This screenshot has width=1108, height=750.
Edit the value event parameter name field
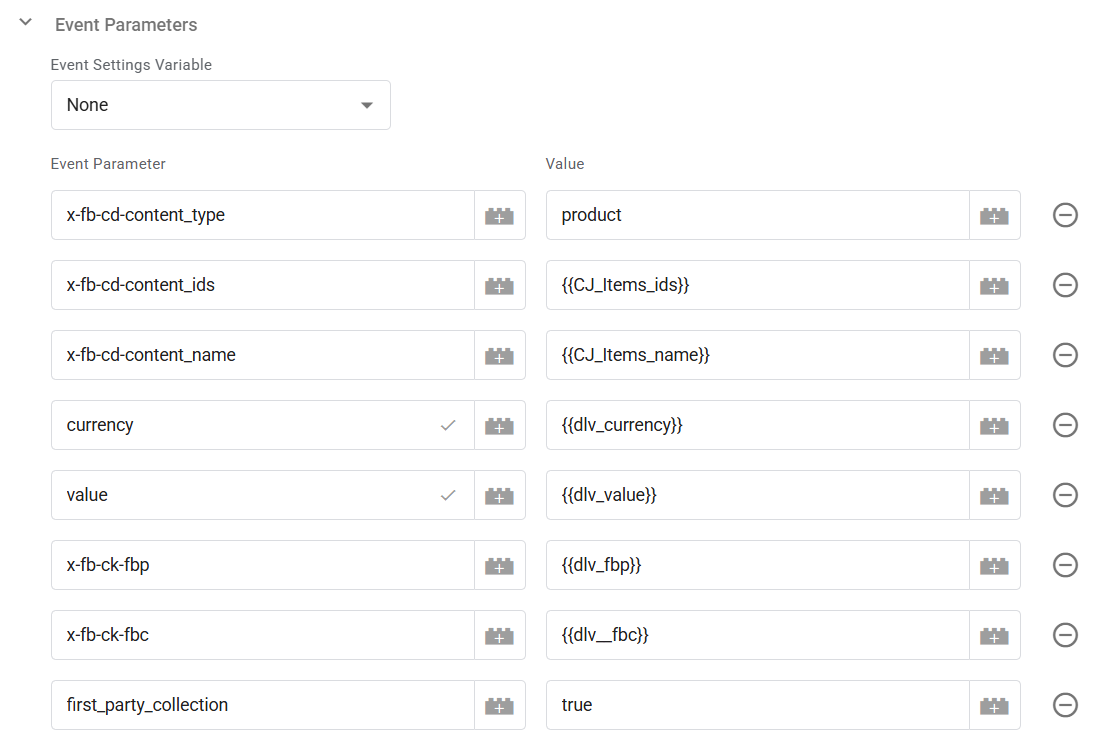click(240, 495)
